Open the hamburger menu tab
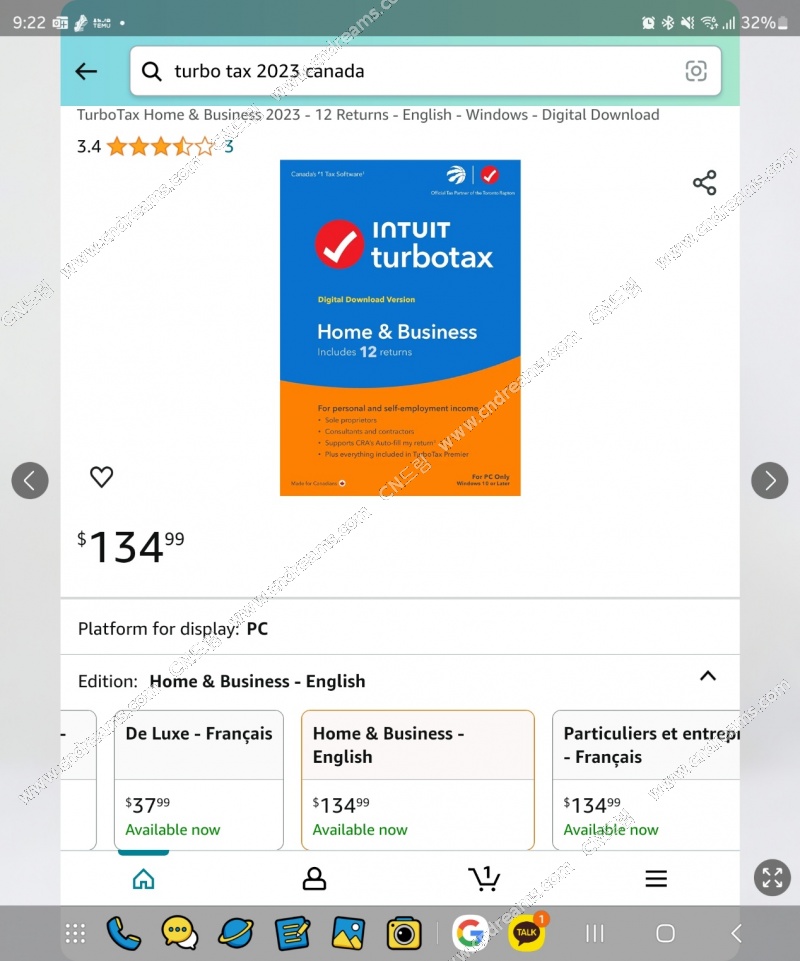 click(x=656, y=879)
